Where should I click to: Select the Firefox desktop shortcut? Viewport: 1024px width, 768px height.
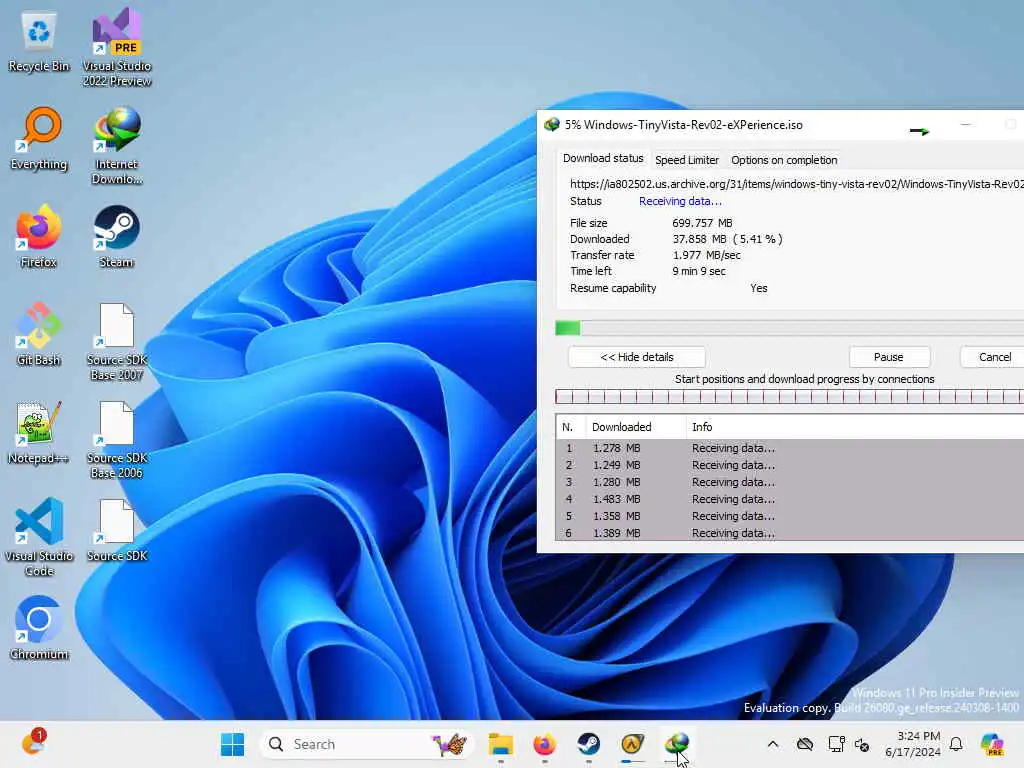pyautogui.click(x=39, y=237)
